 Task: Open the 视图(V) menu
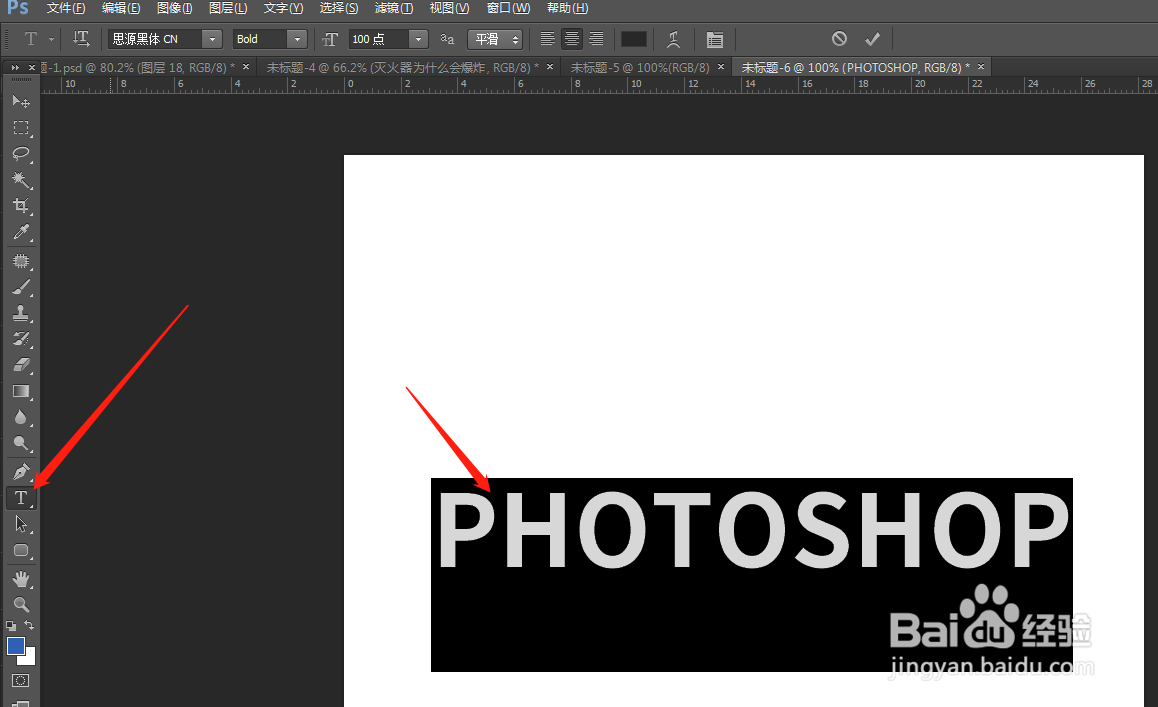pos(449,8)
